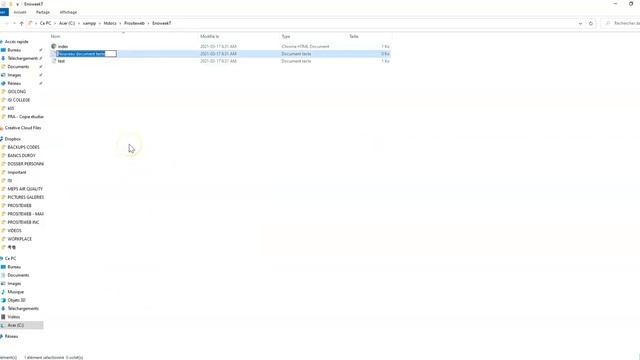Viewport: 640px width, 360px height.
Task: Click Accès rapide in the navigation pane
Action: point(16,42)
